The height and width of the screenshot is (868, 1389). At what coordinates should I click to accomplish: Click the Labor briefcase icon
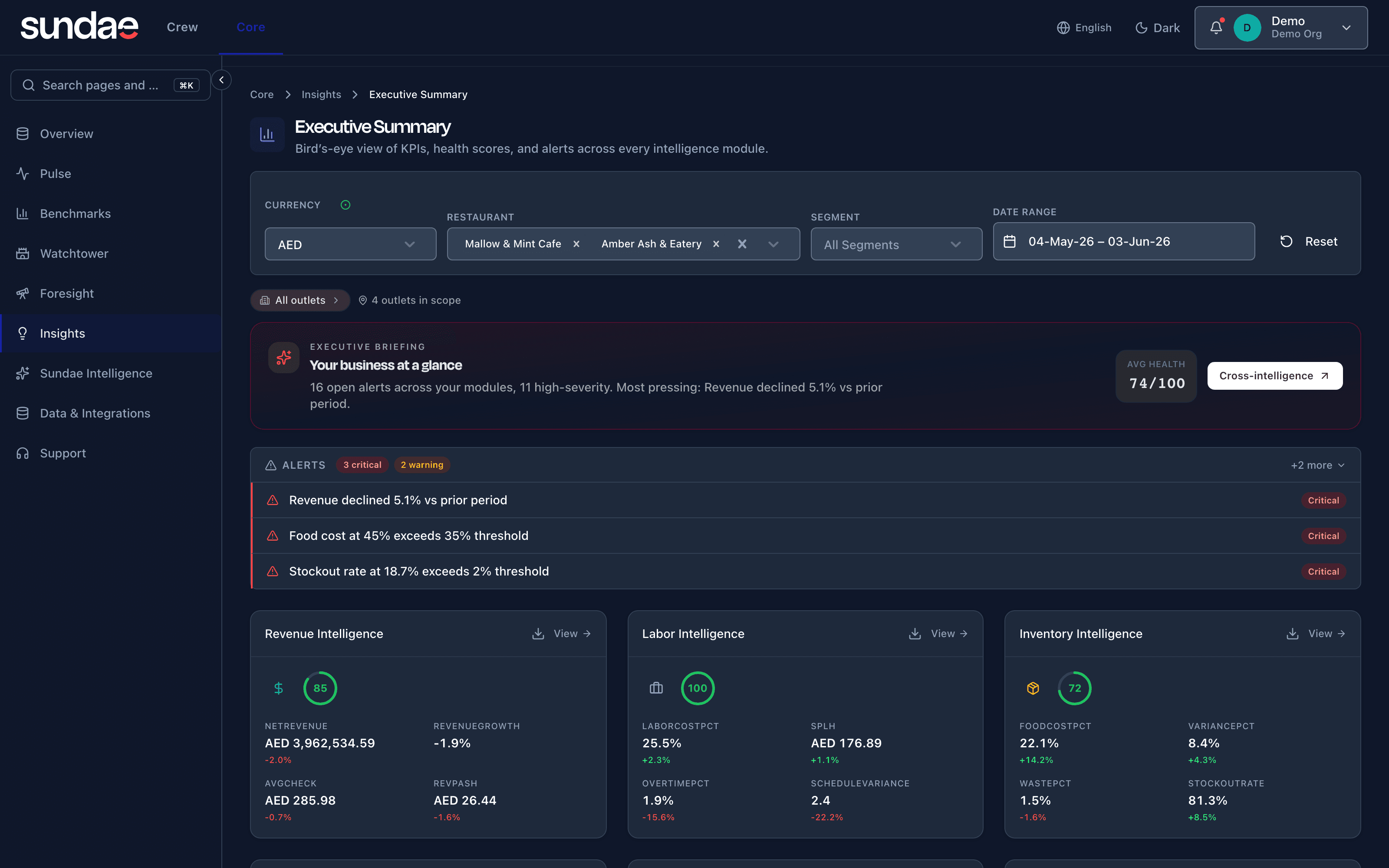point(656,688)
